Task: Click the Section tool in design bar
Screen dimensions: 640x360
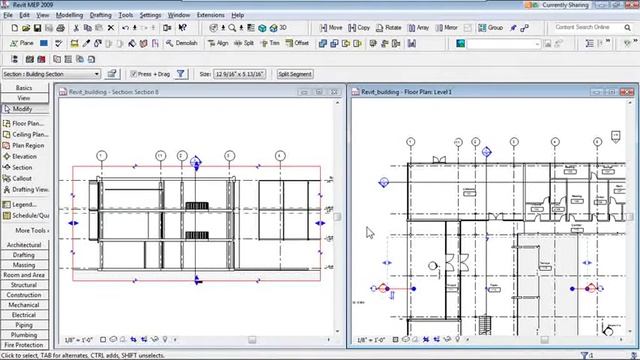Action: [18, 167]
